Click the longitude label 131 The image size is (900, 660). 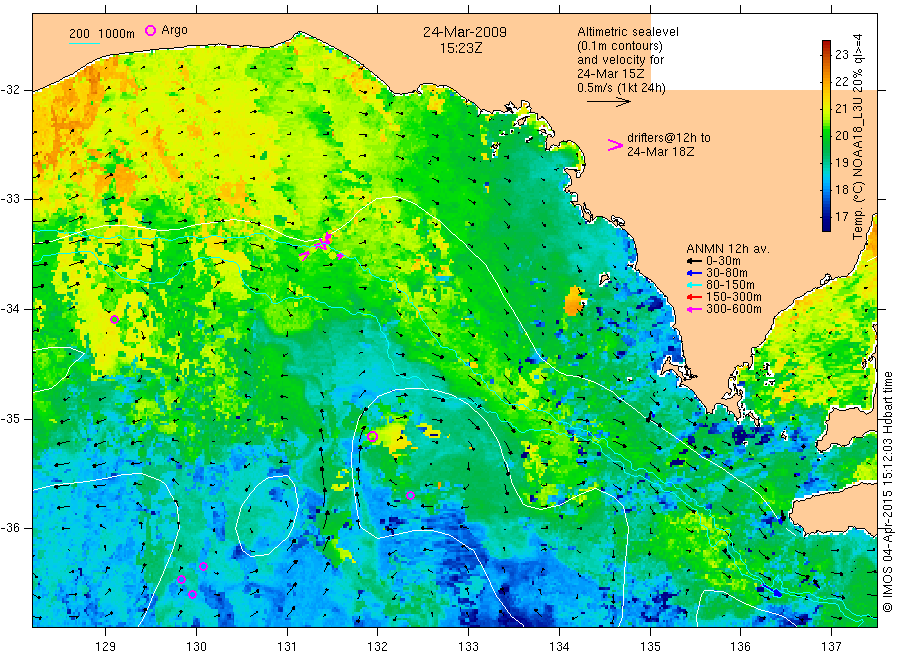click(287, 647)
